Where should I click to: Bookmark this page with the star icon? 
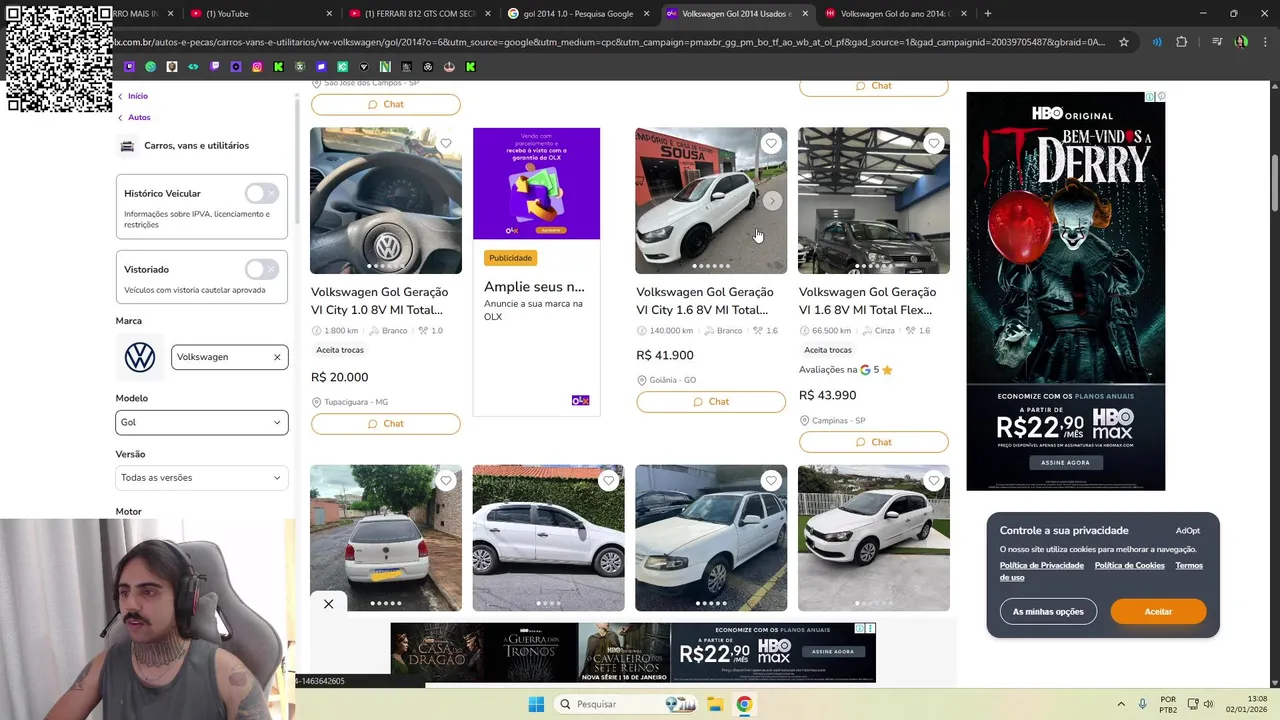click(x=1124, y=42)
